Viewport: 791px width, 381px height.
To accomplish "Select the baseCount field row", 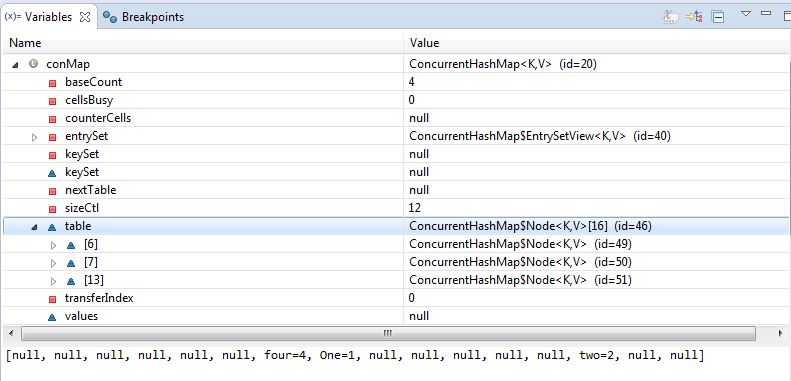I will point(396,82).
